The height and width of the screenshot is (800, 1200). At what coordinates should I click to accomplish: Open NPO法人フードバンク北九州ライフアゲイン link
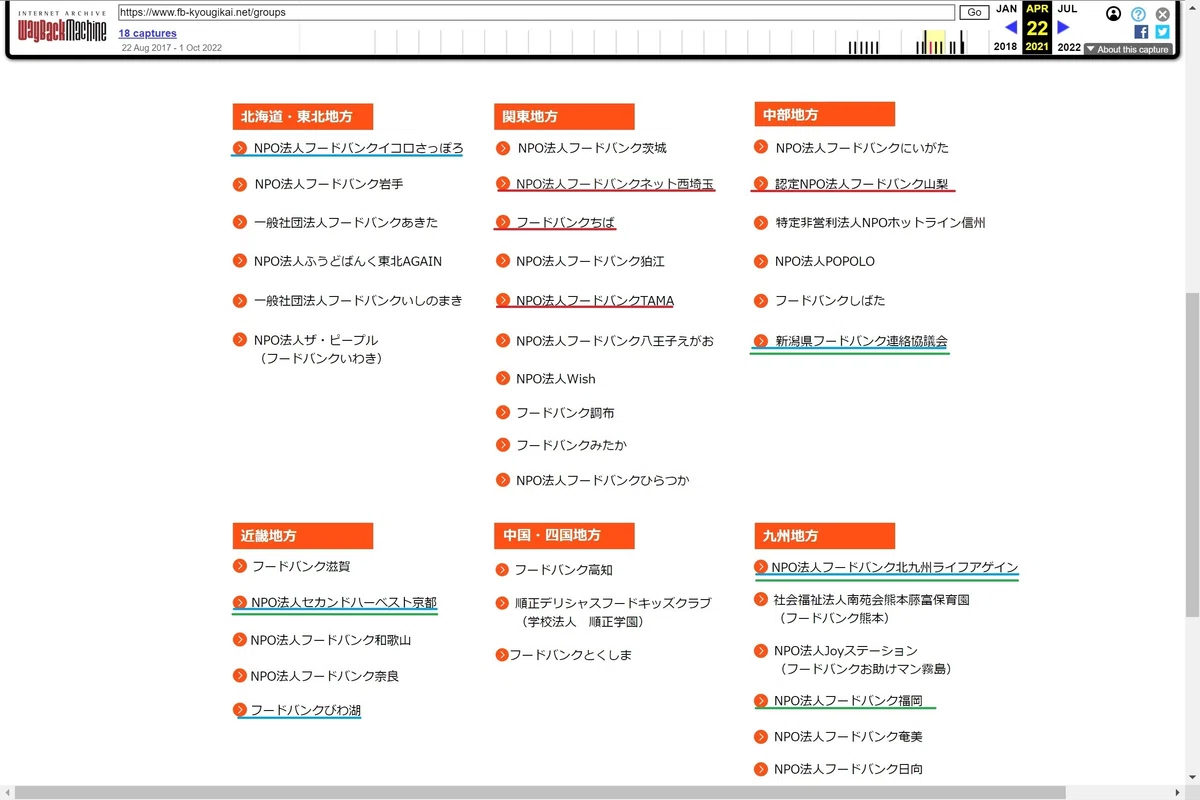point(894,567)
